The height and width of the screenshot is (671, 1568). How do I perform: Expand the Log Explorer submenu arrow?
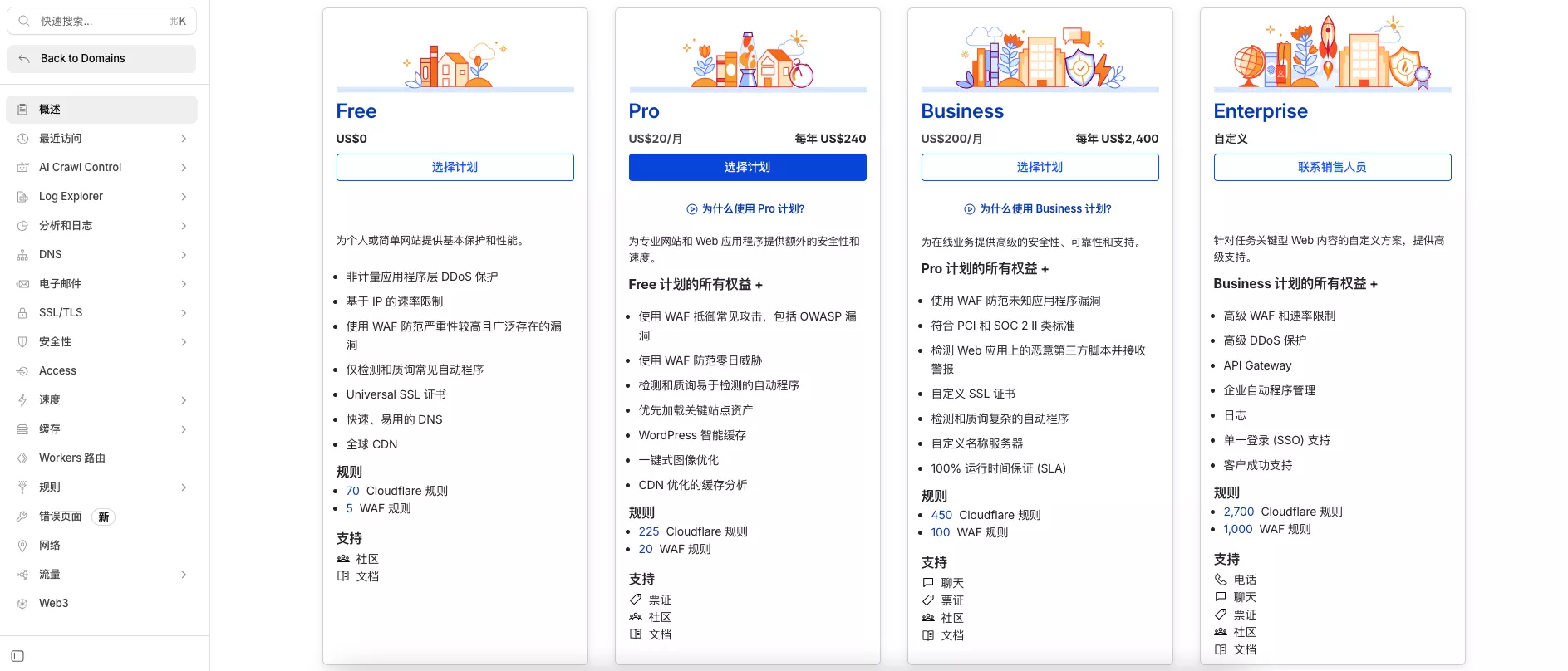pyautogui.click(x=184, y=197)
